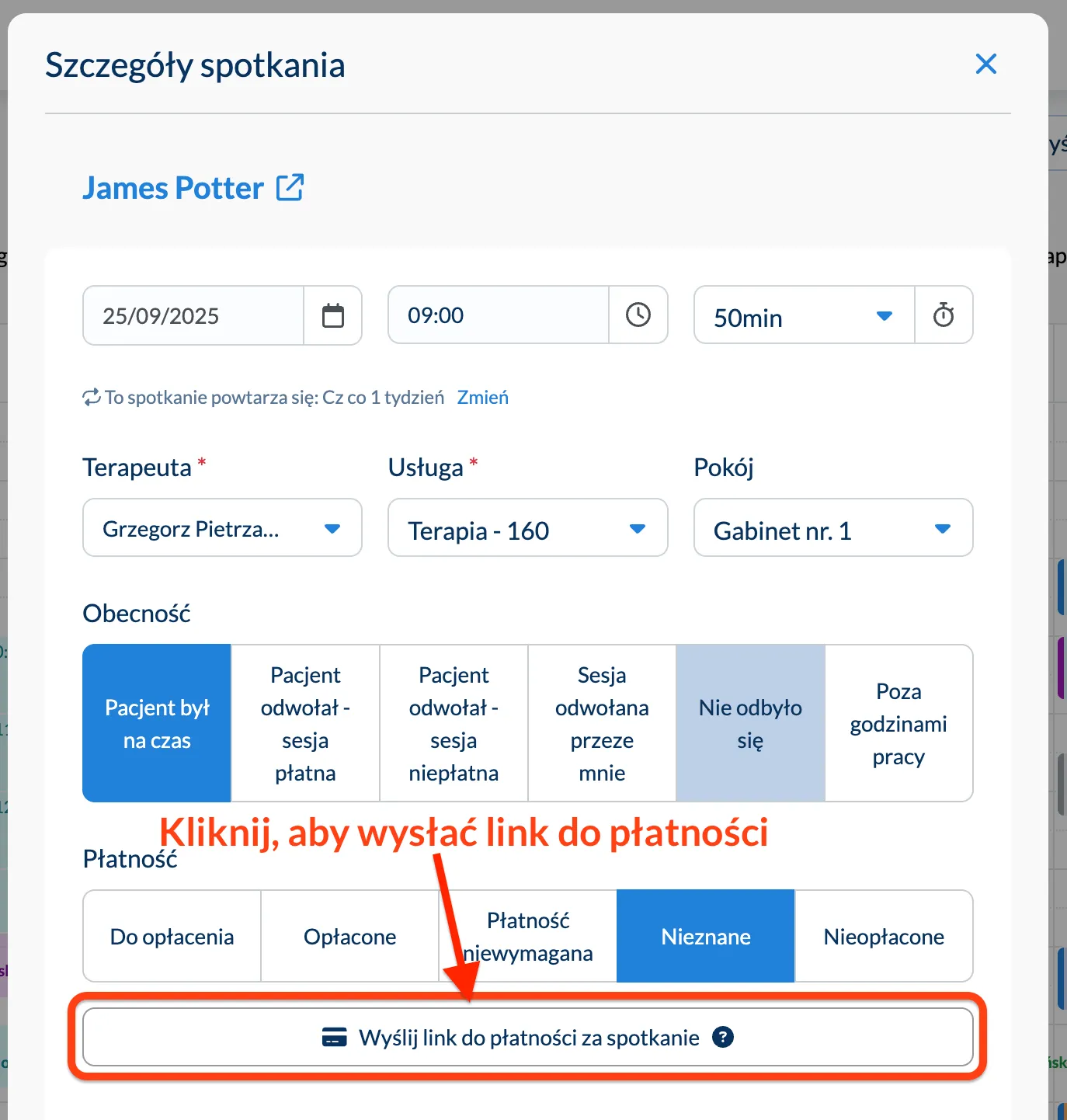Click the recurring meeting repeat icon
Viewport: 1067px width, 1120px height.
[92, 398]
